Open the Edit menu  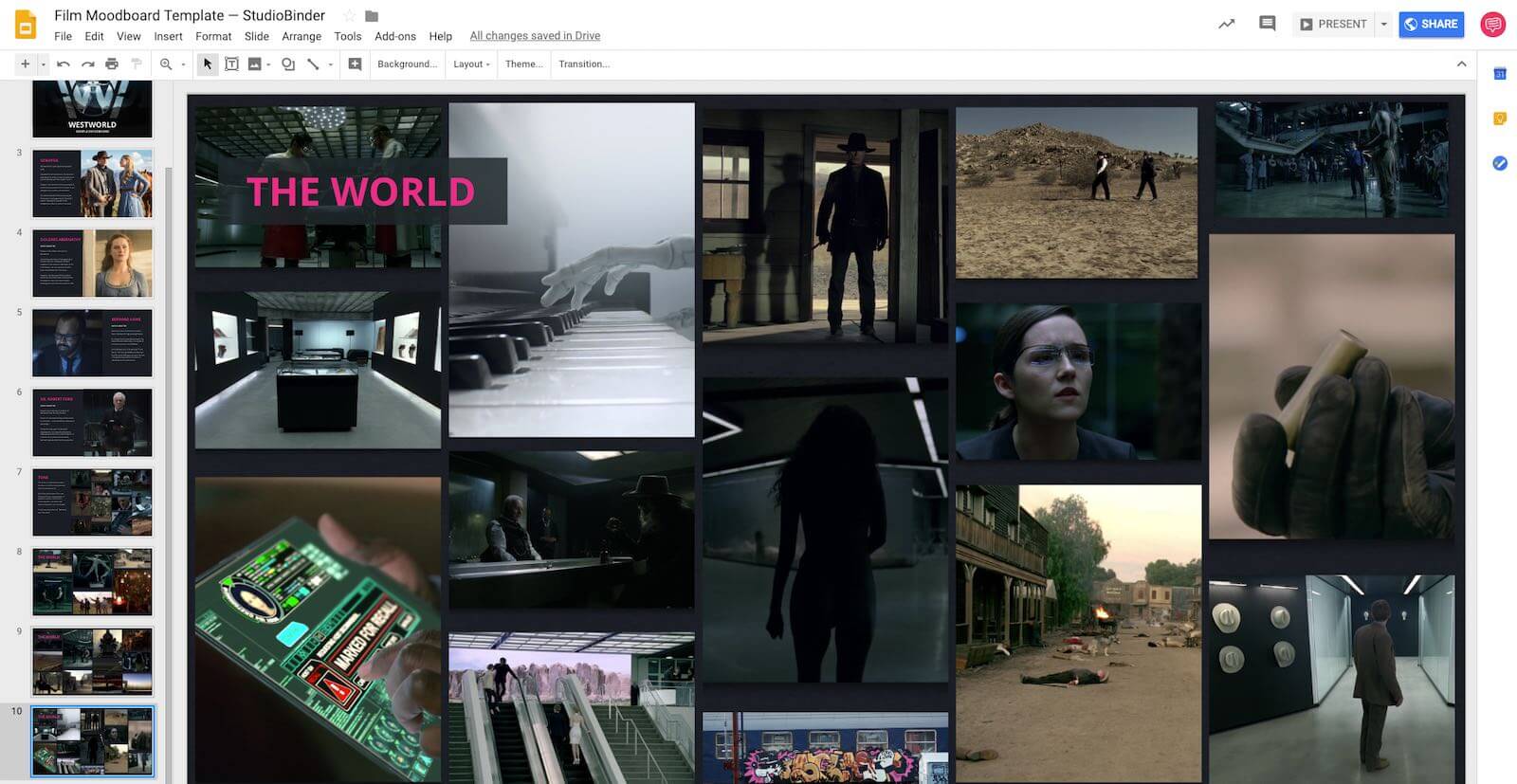(x=94, y=36)
